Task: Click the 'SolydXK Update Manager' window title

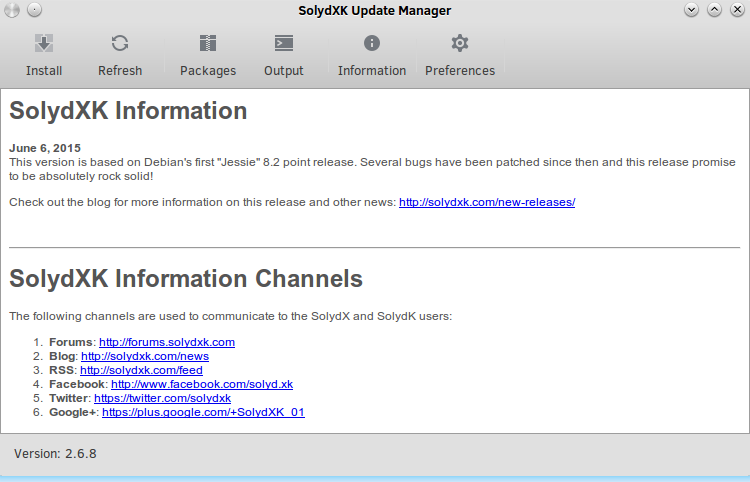Action: [x=375, y=11]
